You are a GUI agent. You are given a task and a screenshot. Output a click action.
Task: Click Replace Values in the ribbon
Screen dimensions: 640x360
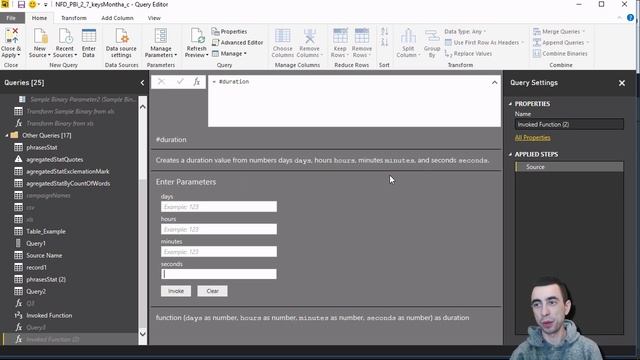tap(469, 53)
